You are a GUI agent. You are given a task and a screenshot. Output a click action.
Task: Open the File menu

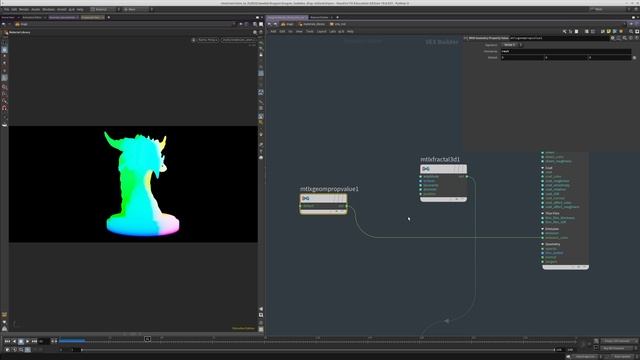point(6,9)
